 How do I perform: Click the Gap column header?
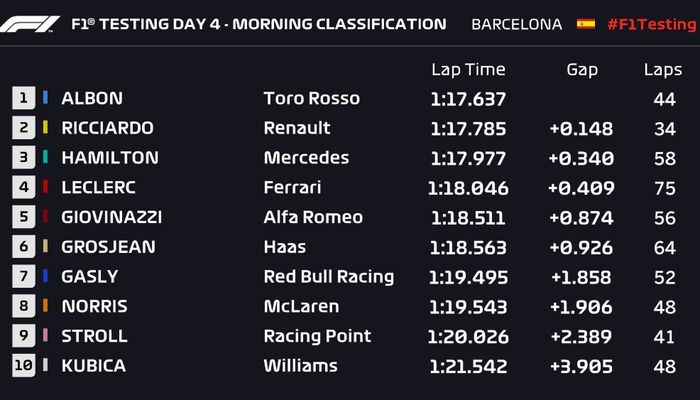pyautogui.click(x=582, y=70)
